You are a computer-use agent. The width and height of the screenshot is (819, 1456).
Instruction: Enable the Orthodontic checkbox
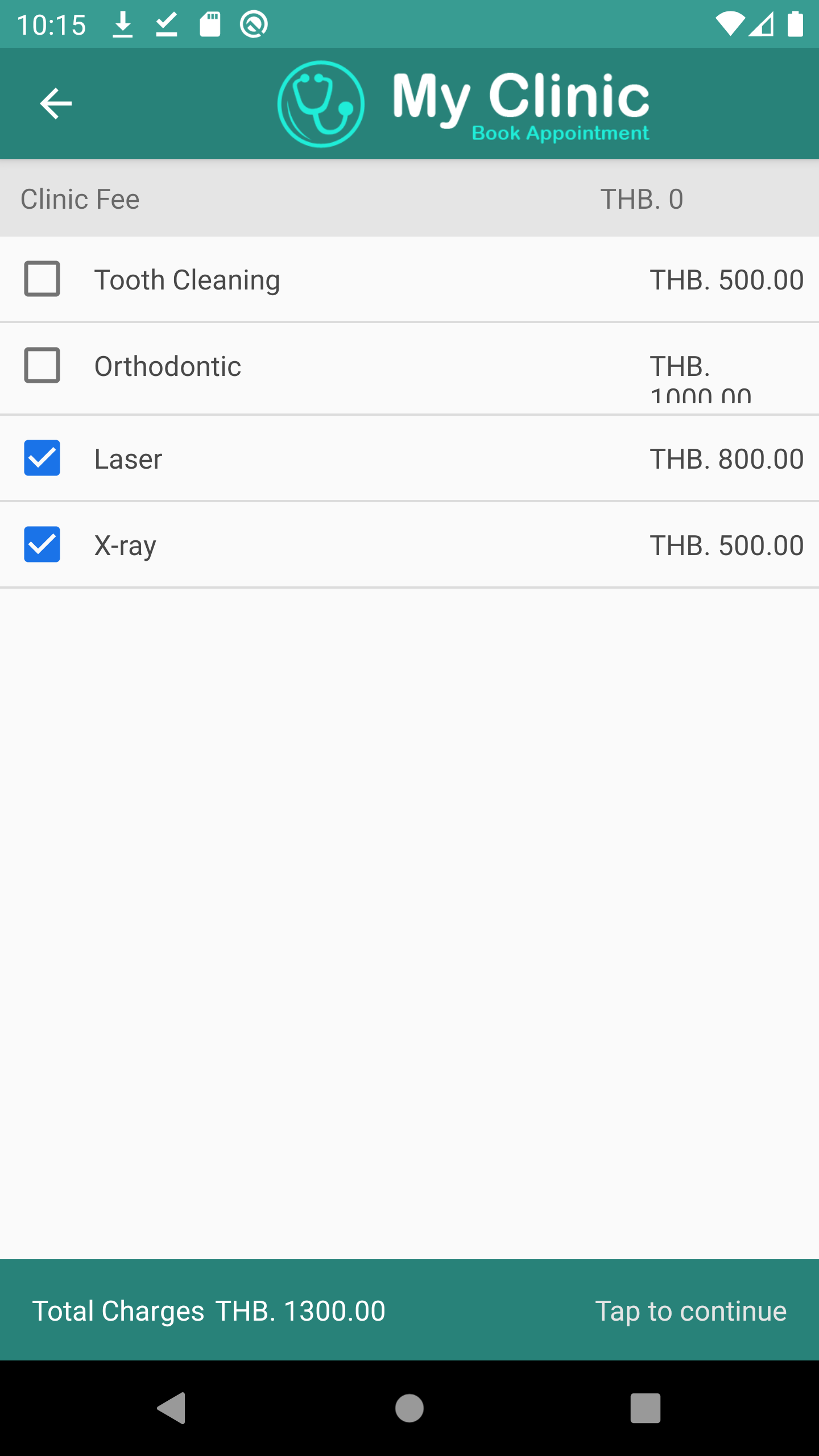point(42,366)
